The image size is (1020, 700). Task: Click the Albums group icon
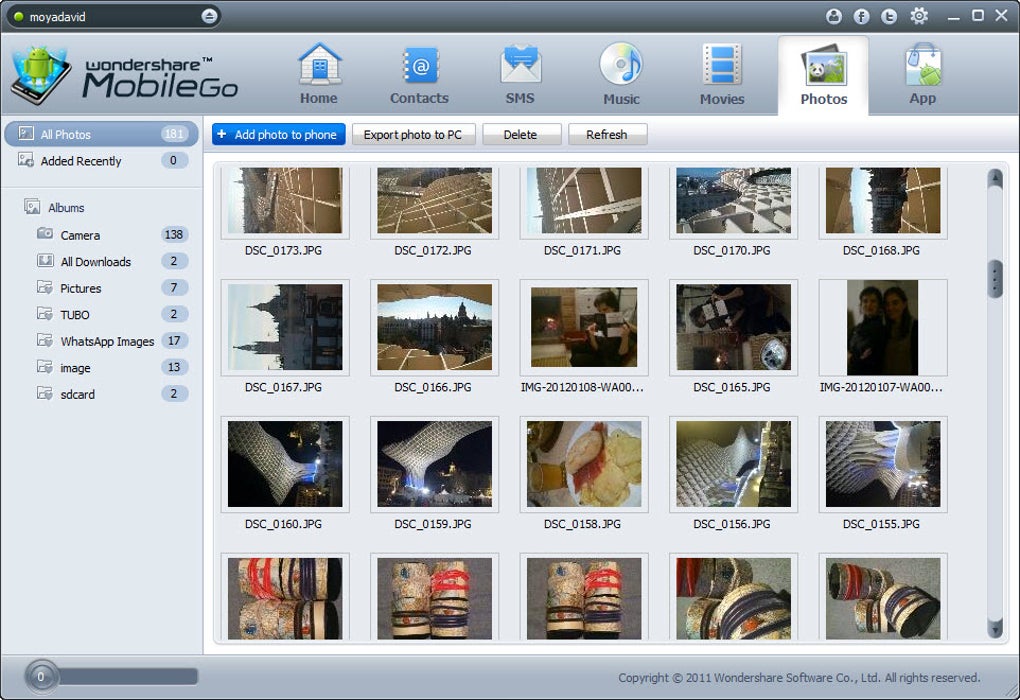33,207
